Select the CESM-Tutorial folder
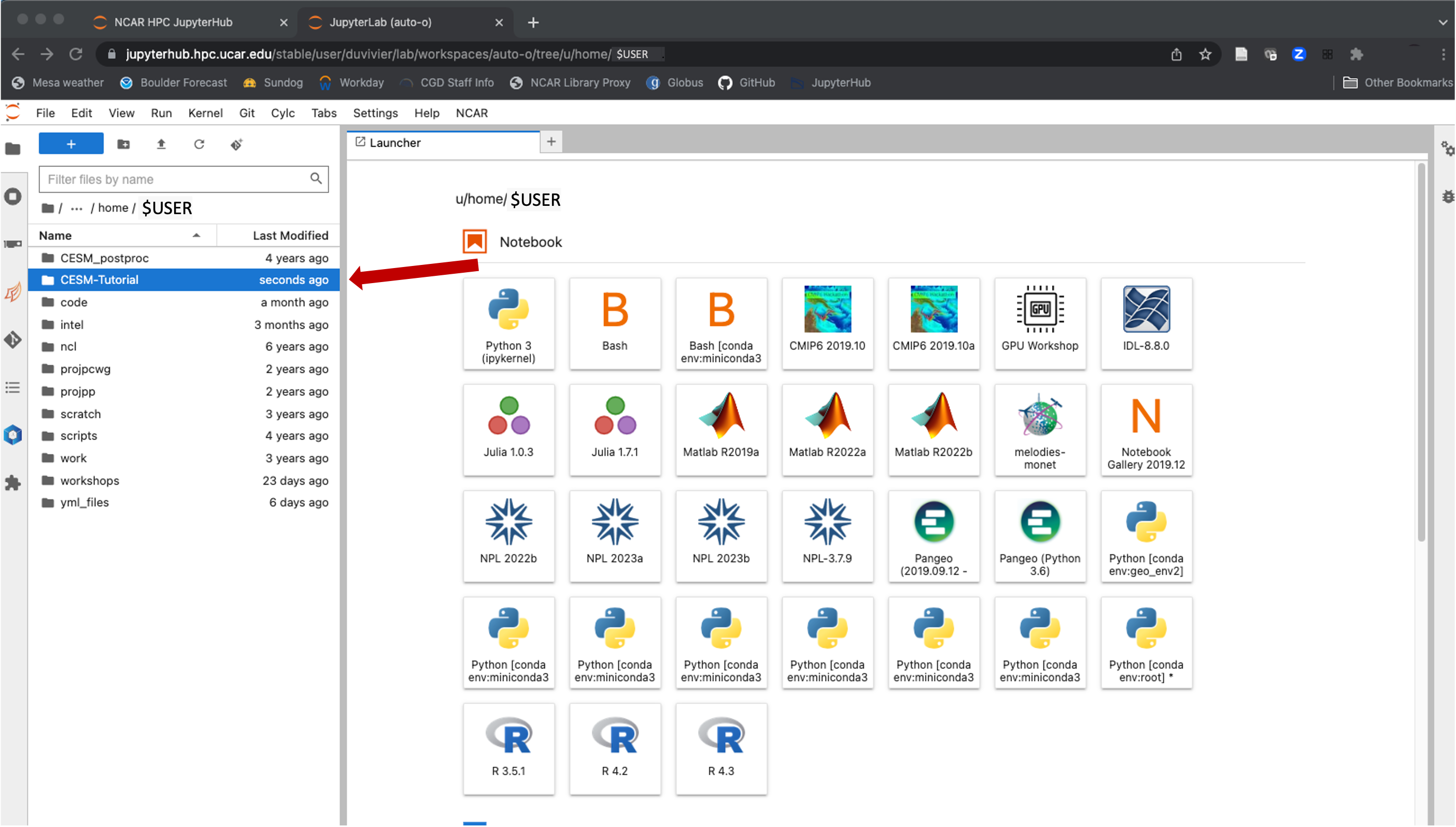Viewport: 1456px width, 827px height. pyautogui.click(x=183, y=279)
